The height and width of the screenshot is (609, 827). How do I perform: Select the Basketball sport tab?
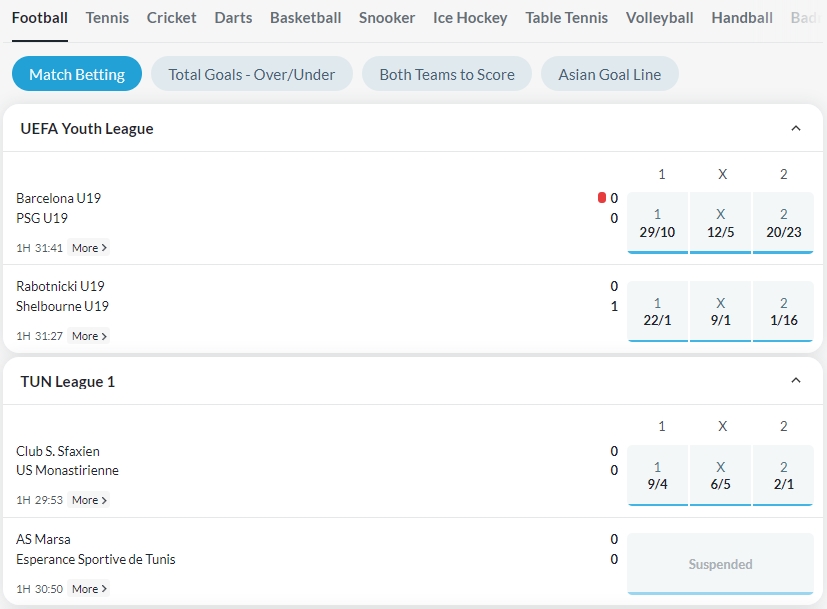304,17
